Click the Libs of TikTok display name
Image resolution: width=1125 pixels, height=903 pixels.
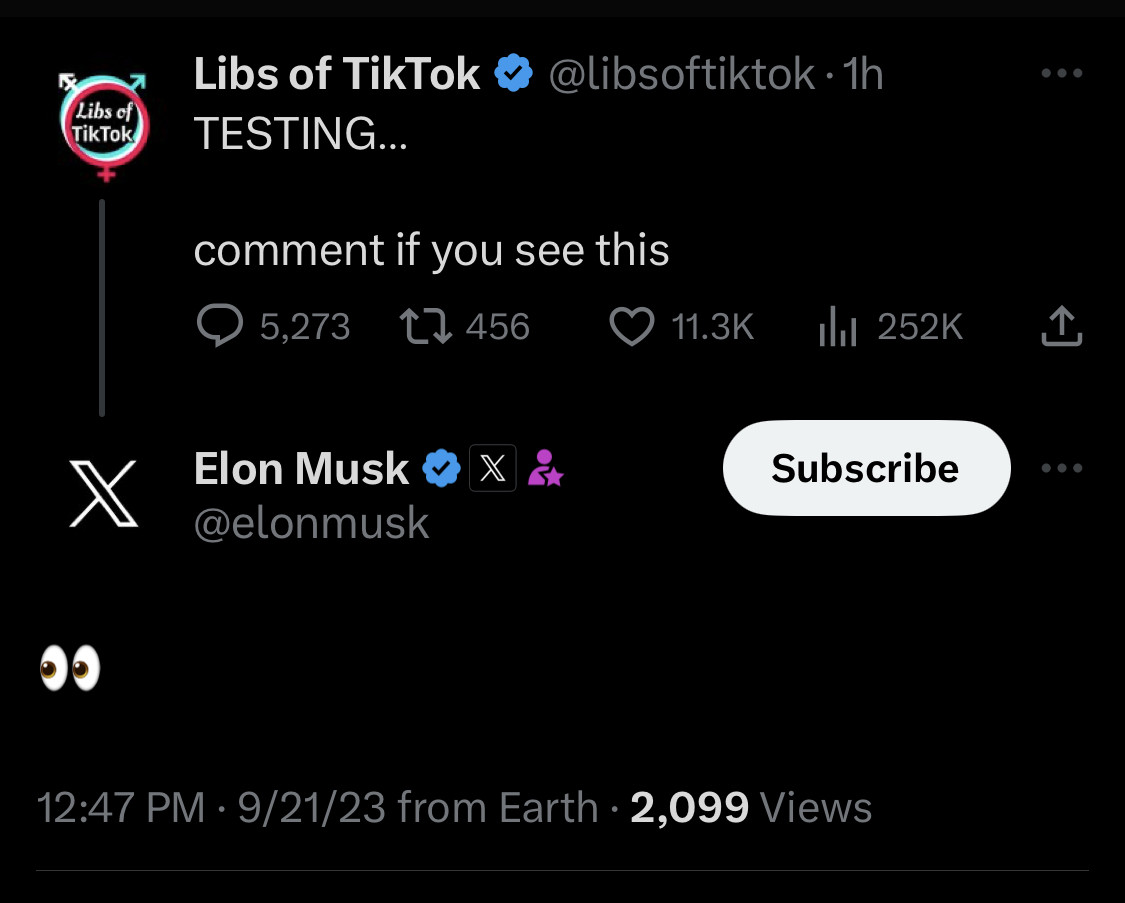pos(337,74)
